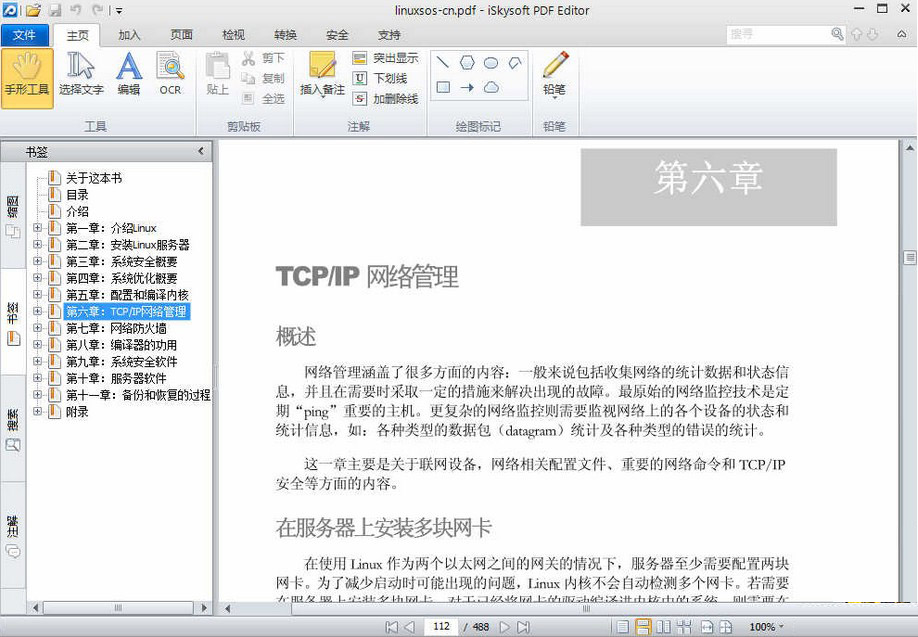Open the quick access toolbar customize dropdown
Screen dimensions: 918x637
tap(119, 11)
